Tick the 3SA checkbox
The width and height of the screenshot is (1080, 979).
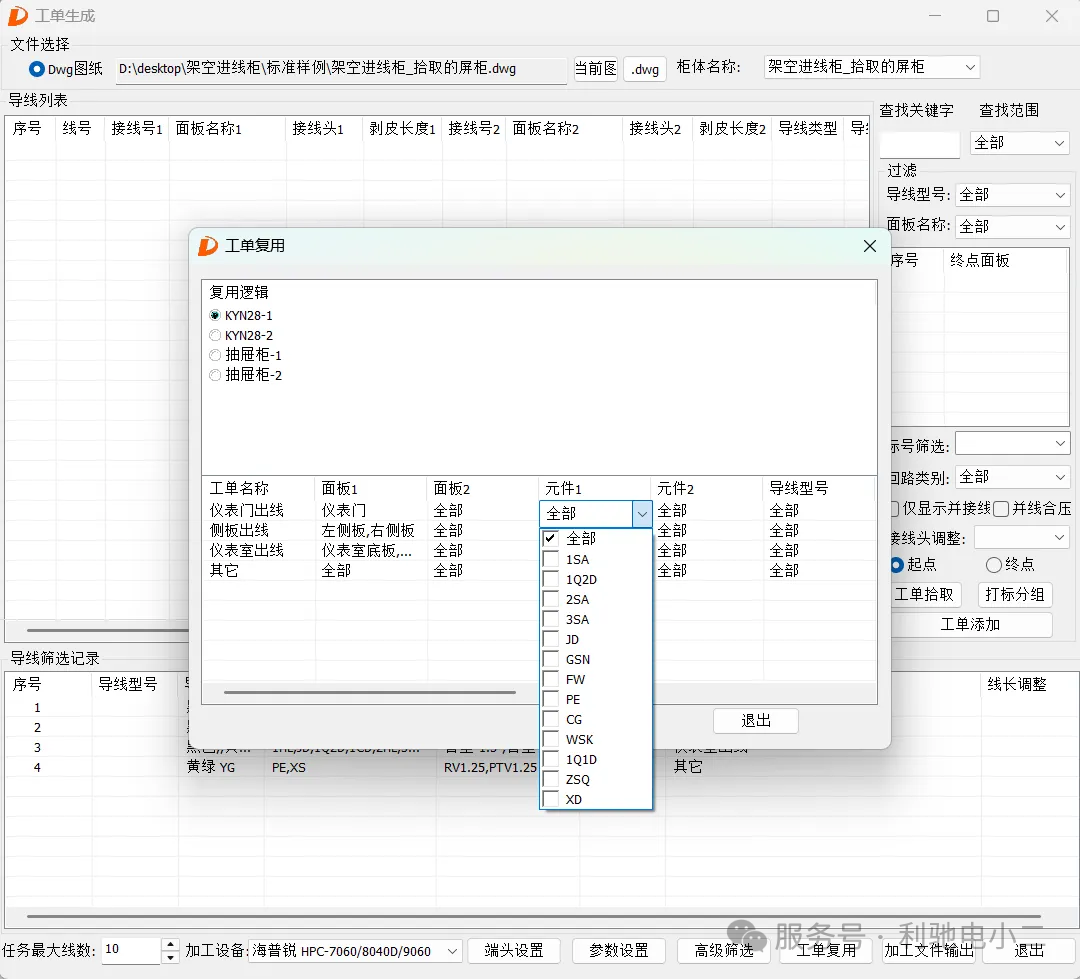point(550,619)
